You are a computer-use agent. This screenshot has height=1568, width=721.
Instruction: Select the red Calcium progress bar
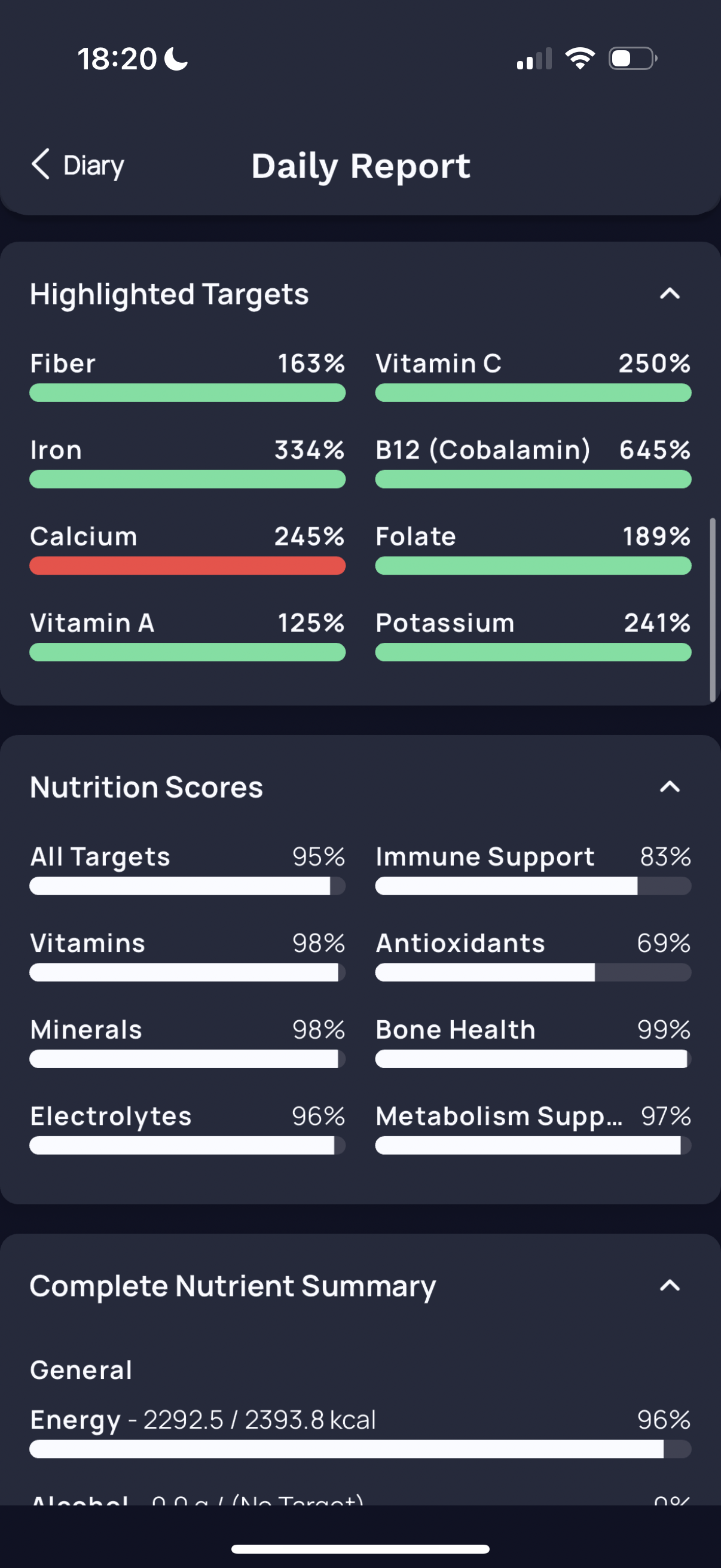click(x=187, y=566)
